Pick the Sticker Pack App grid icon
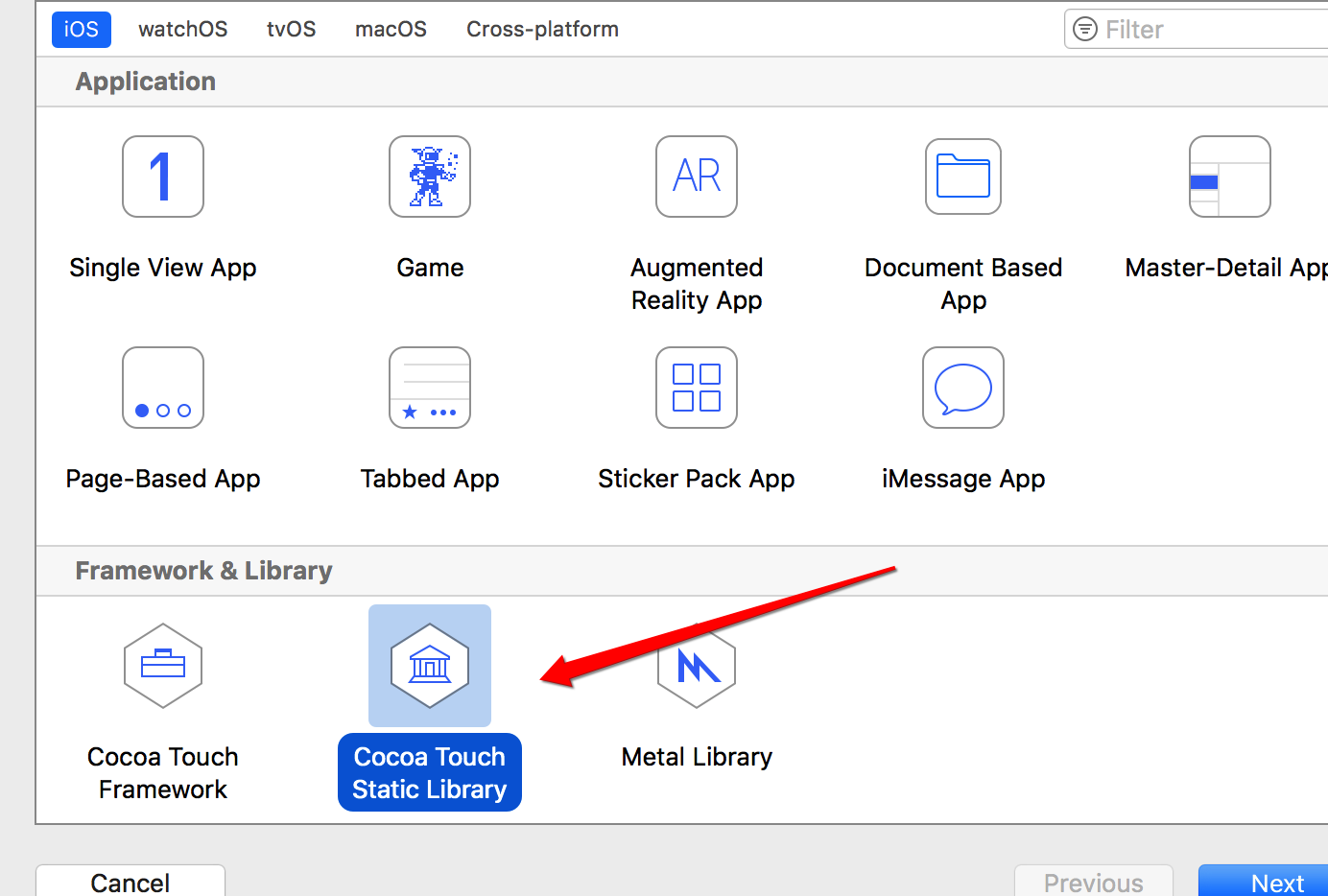1328x896 pixels. pos(697,388)
